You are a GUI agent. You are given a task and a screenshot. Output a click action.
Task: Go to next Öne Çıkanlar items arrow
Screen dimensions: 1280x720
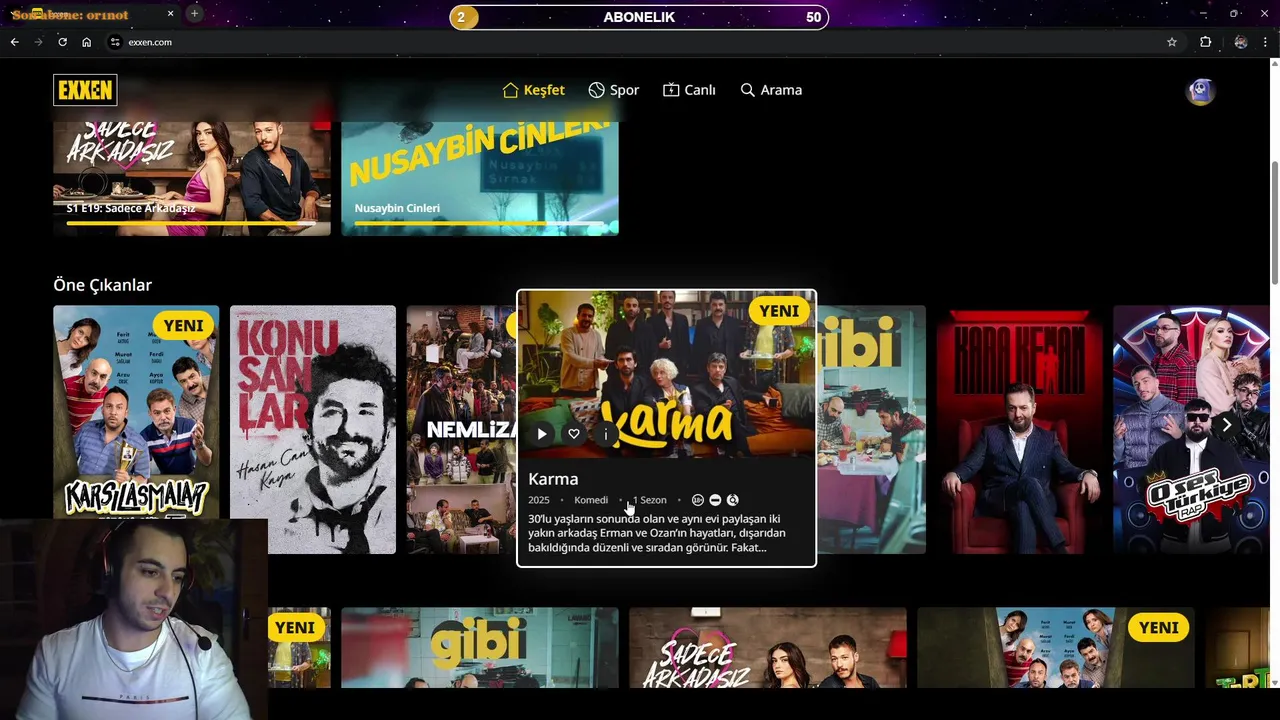pyautogui.click(x=1226, y=425)
